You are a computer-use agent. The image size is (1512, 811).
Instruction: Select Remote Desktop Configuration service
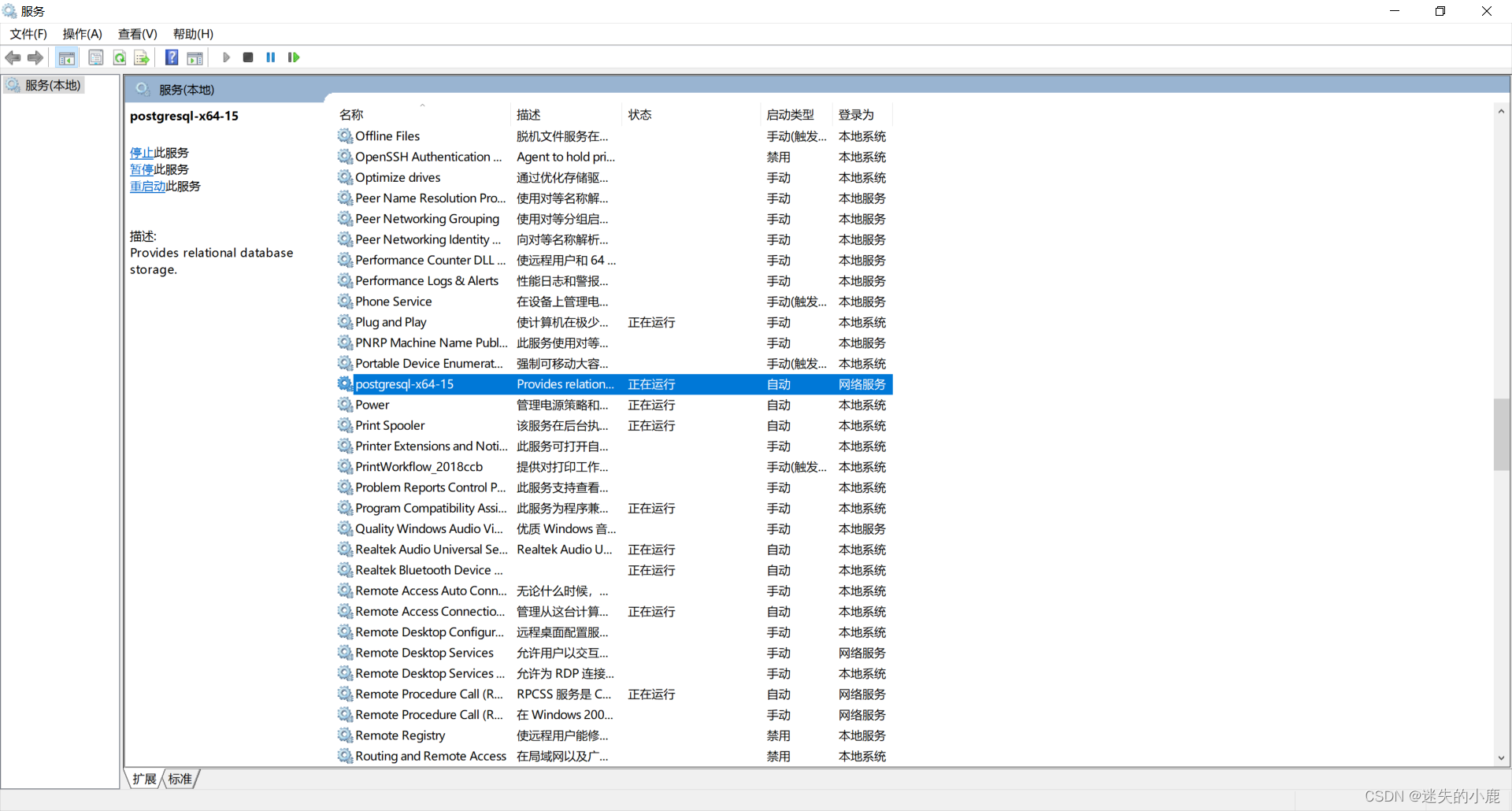point(614,632)
